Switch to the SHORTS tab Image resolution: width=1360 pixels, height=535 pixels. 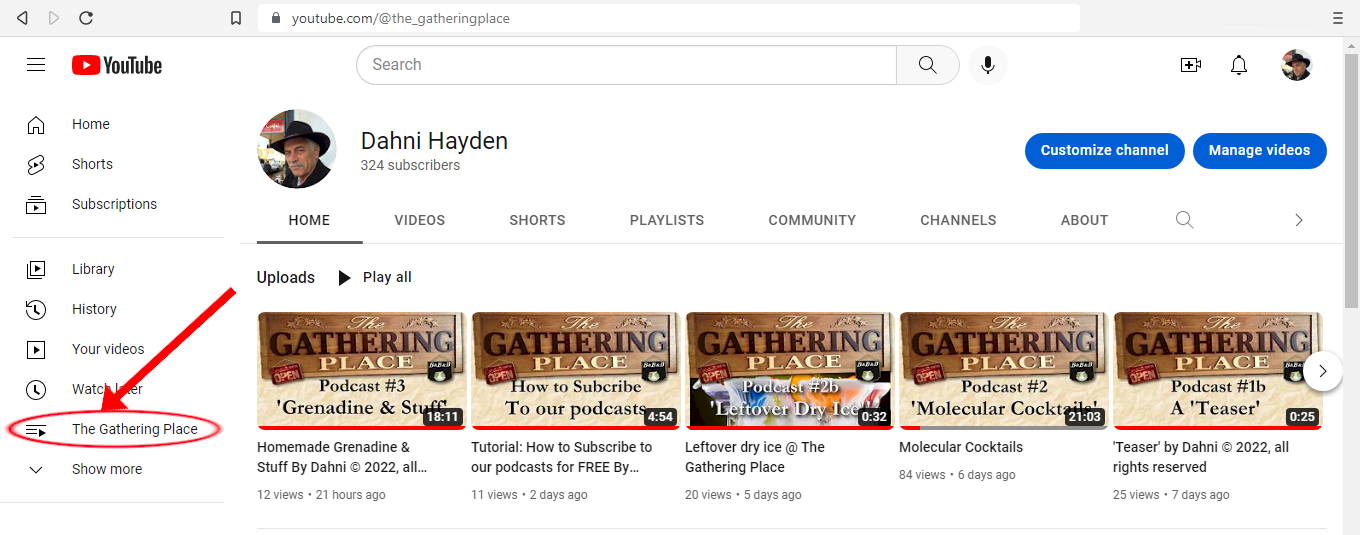click(537, 220)
